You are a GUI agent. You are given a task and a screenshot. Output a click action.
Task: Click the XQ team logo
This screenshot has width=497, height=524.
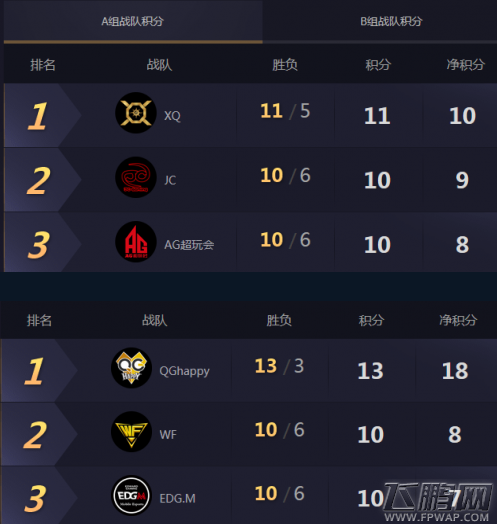[x=136, y=113]
